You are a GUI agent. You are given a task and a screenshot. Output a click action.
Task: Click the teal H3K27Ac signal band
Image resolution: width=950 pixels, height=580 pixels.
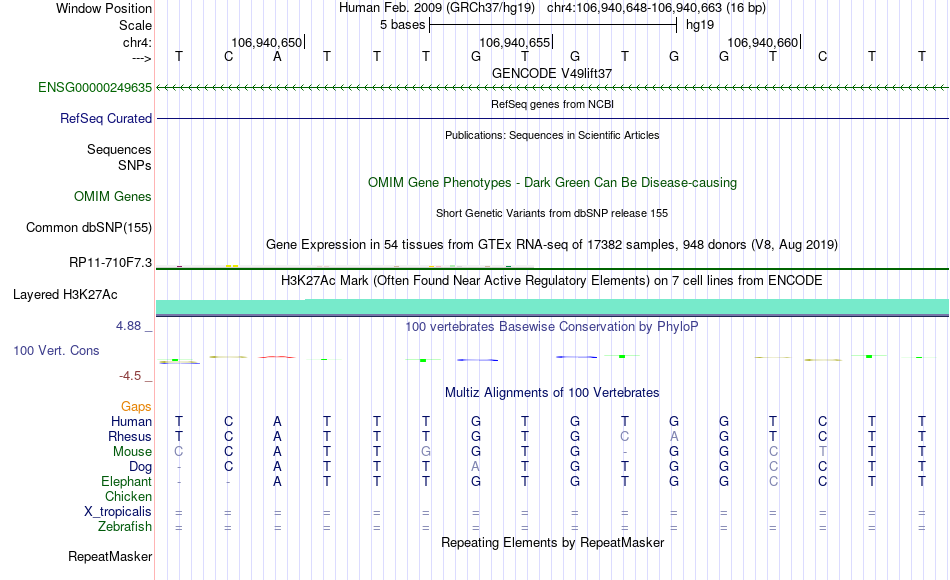coord(552,307)
